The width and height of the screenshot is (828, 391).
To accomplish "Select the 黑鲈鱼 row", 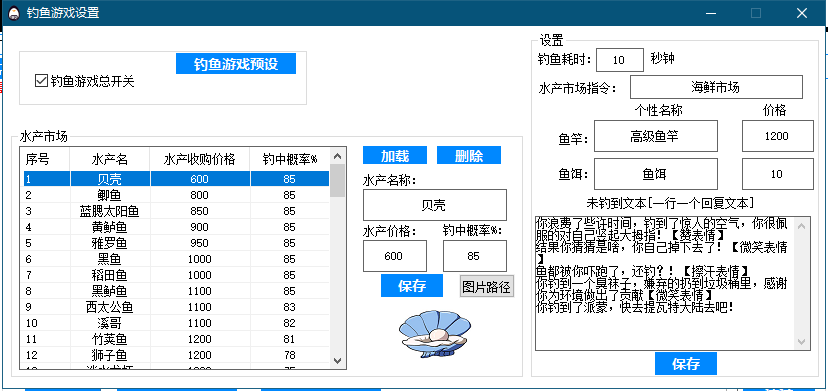I will (x=175, y=291).
